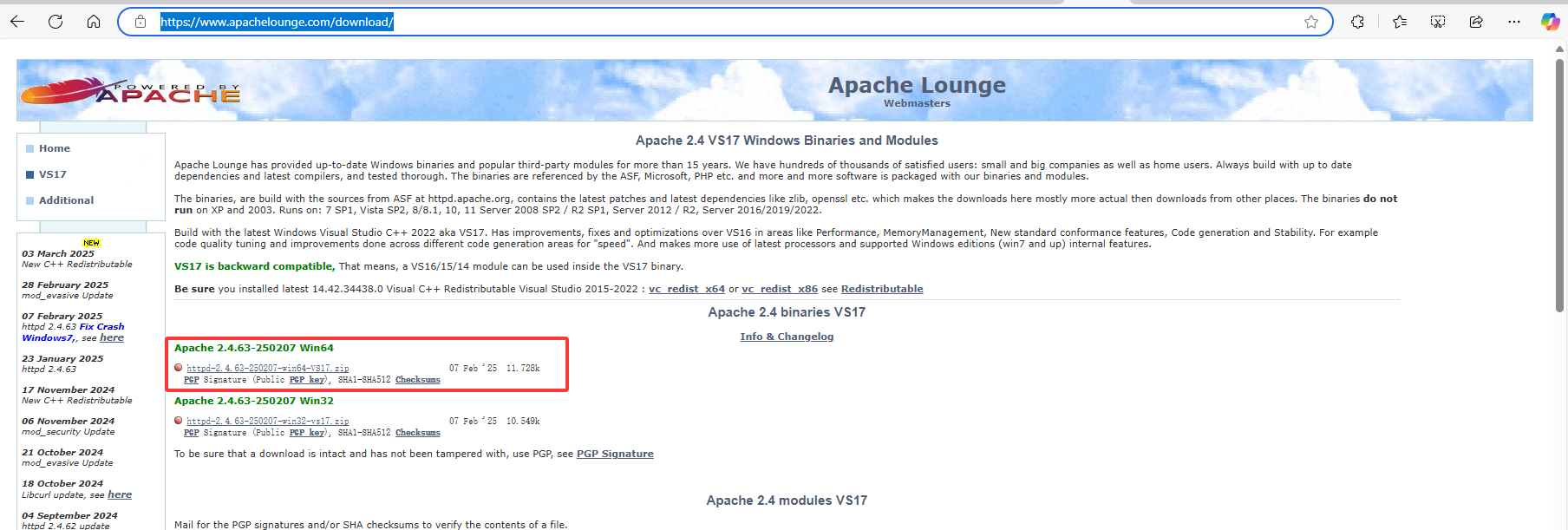Open Checksums link for the Win64 zip
This screenshot has width=1568, height=530.
coord(418,380)
